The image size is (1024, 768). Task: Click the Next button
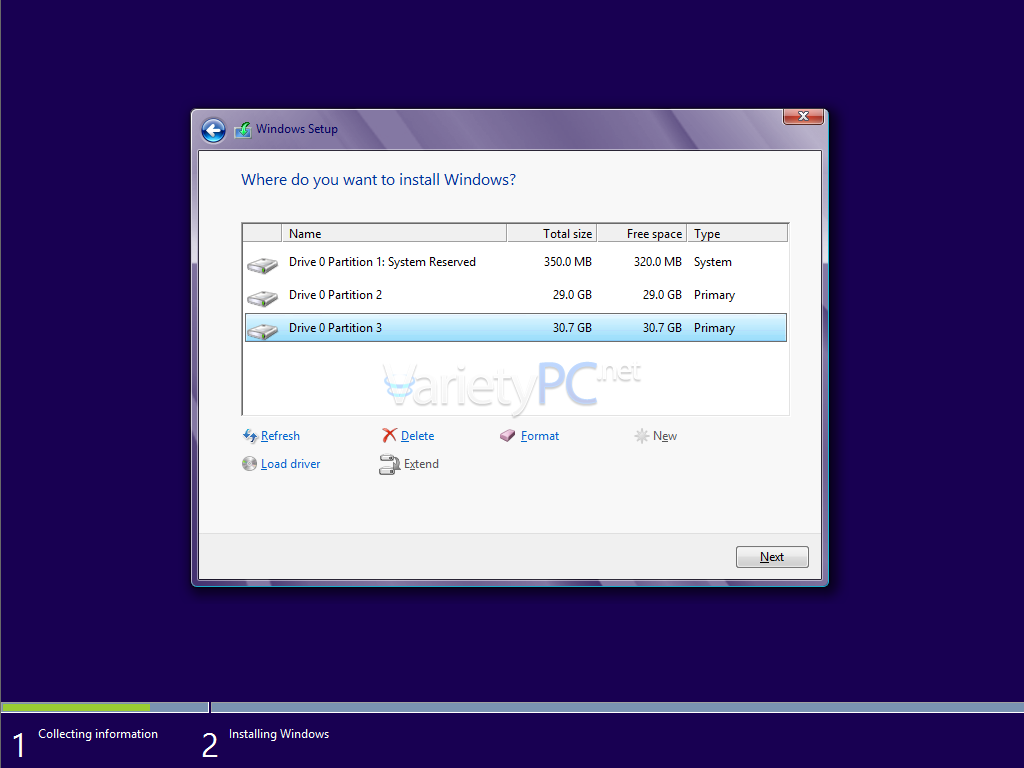click(772, 557)
